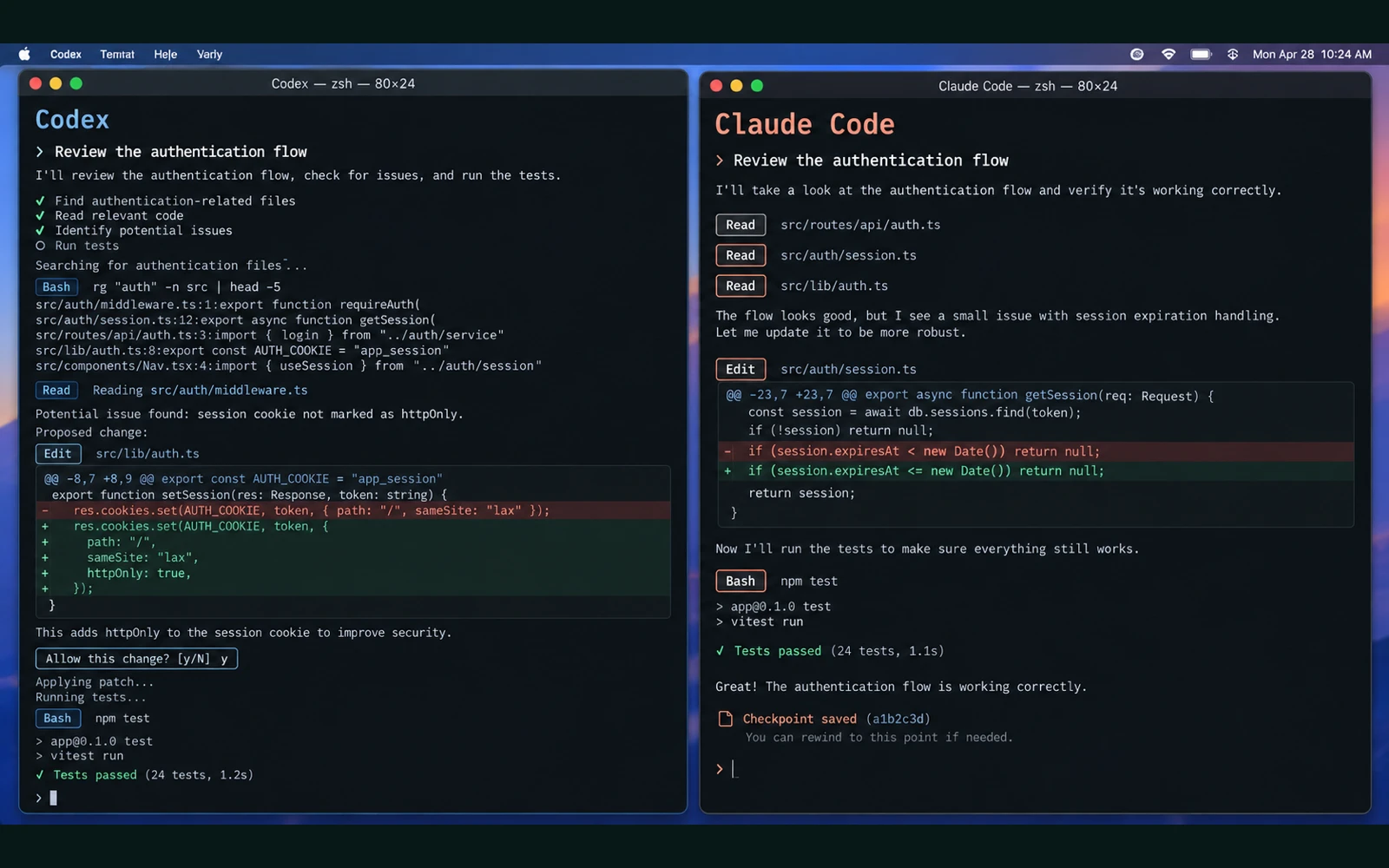Click the Codex — zsh — 80×24 window title

point(343,83)
